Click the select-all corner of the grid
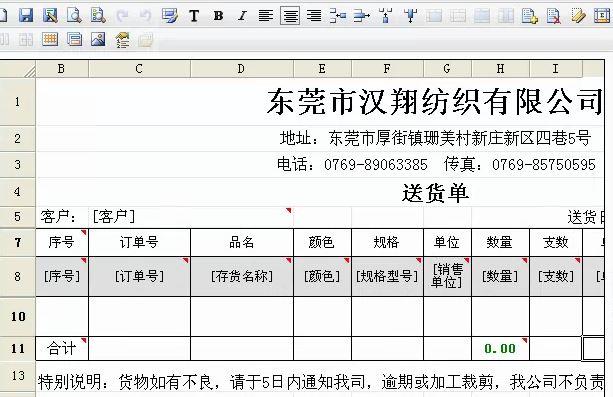The width and height of the screenshot is (613, 397). coord(17,69)
